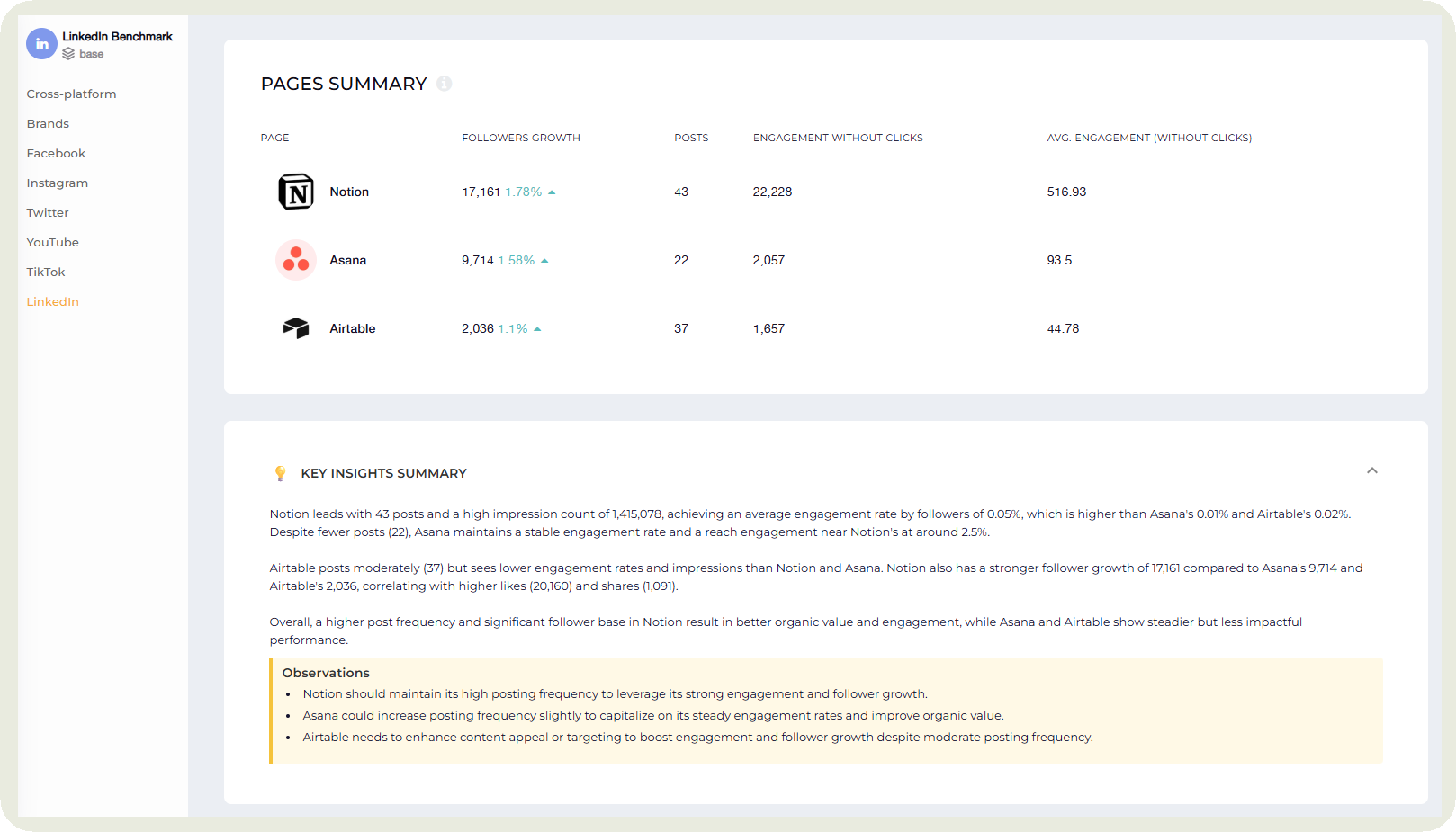This screenshot has height=832, width=1456.
Task: Click the upward trend arrow next to Notion's 1.78%
Action: (552, 191)
